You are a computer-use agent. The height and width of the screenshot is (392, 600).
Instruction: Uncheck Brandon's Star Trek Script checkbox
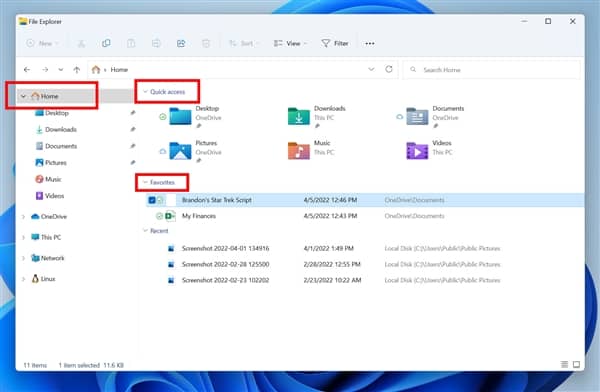coord(152,200)
